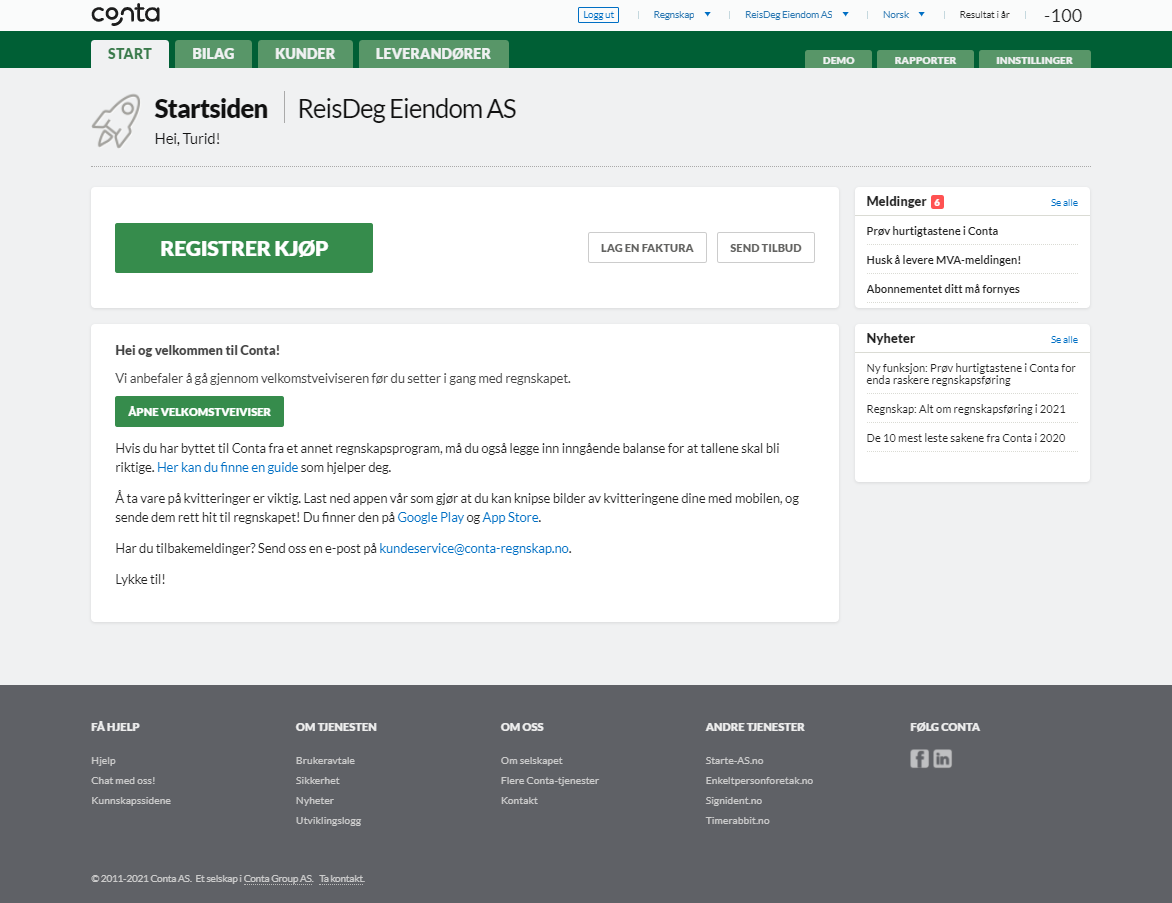Open the DEMO tab
Viewport: 1172px width, 903px height.
pos(839,60)
